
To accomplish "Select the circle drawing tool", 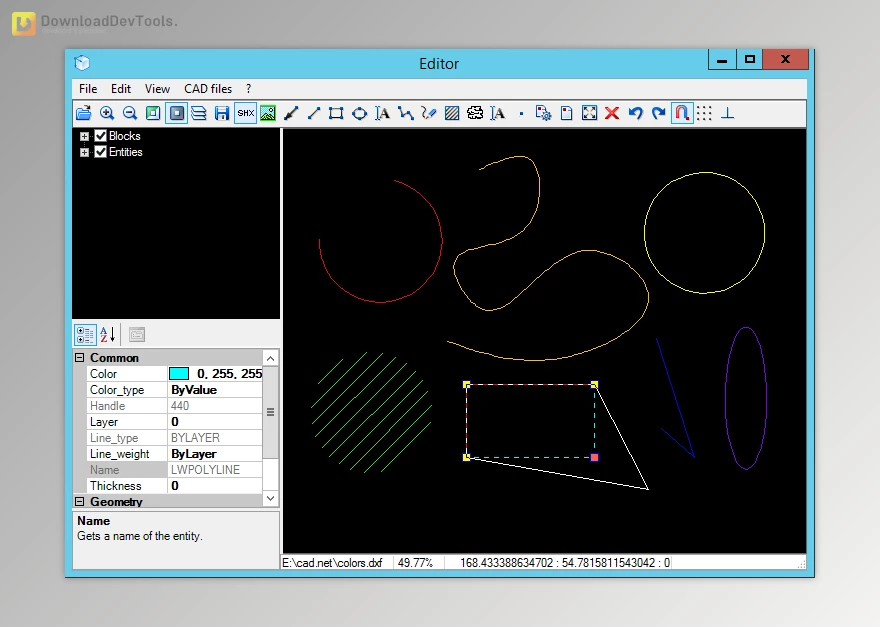I will [x=359, y=113].
